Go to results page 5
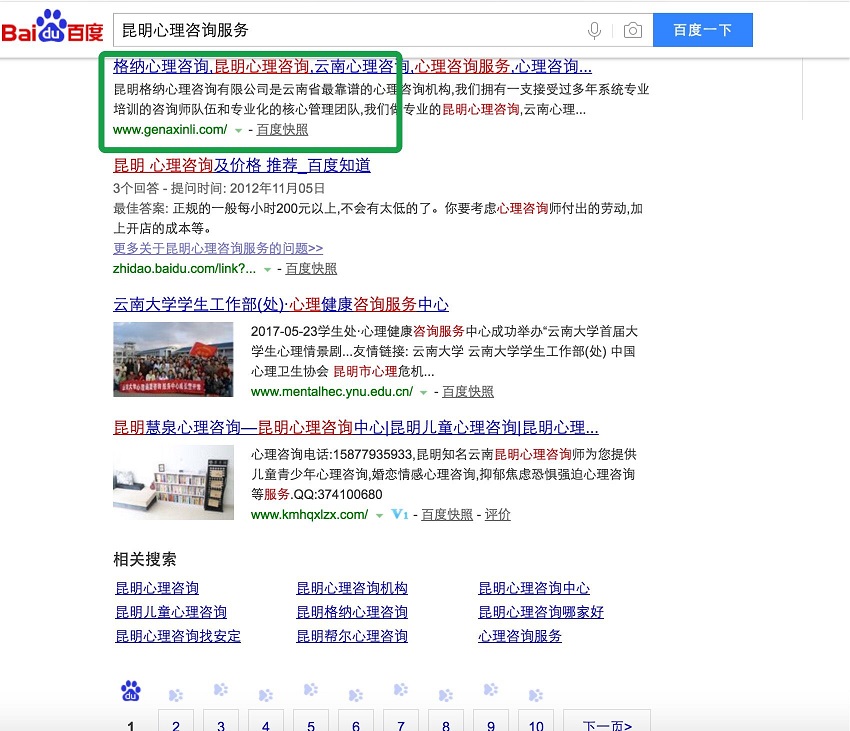 (311, 721)
